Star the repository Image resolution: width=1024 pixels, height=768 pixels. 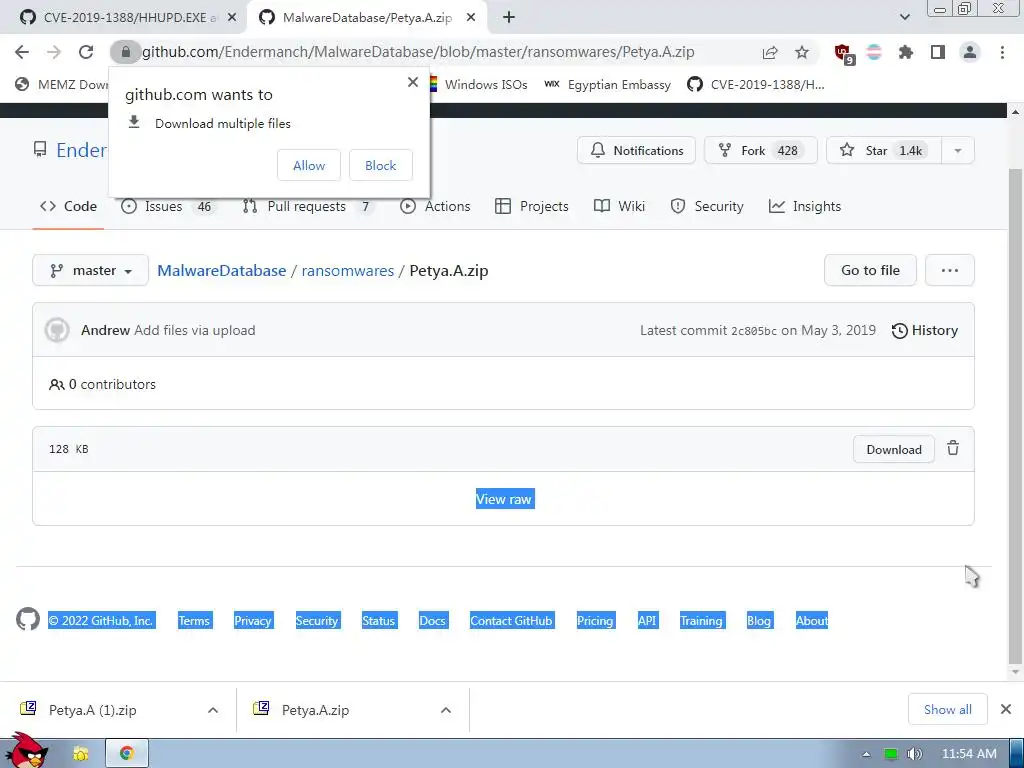pos(884,150)
